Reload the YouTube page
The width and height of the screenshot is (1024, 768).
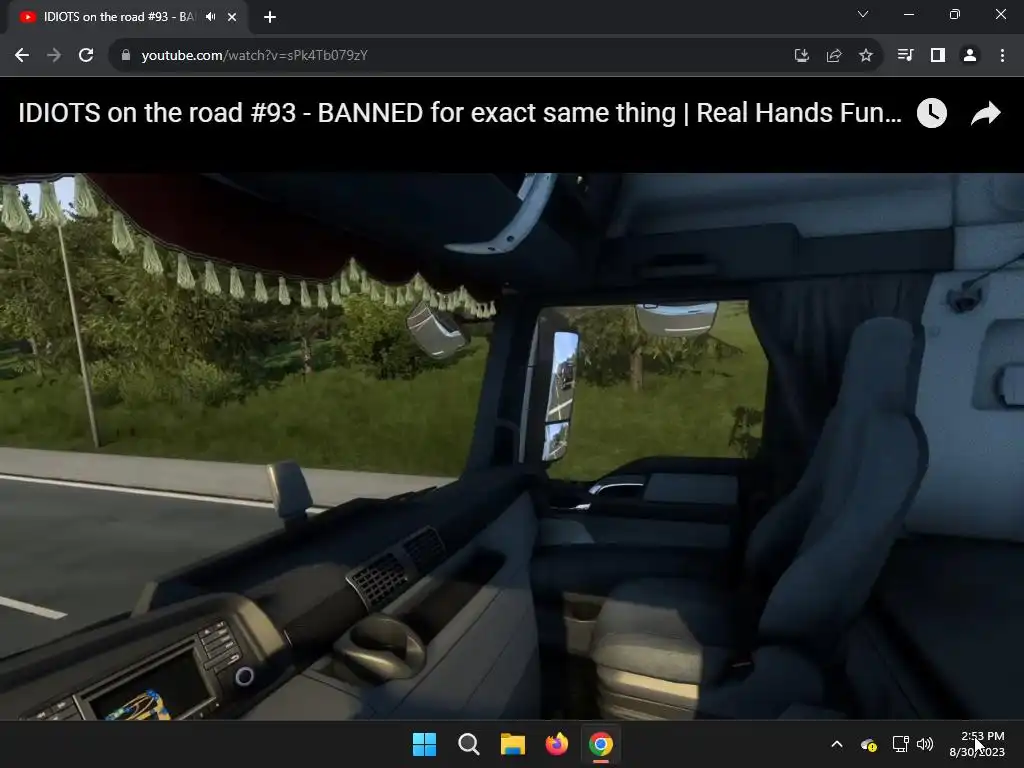86,56
